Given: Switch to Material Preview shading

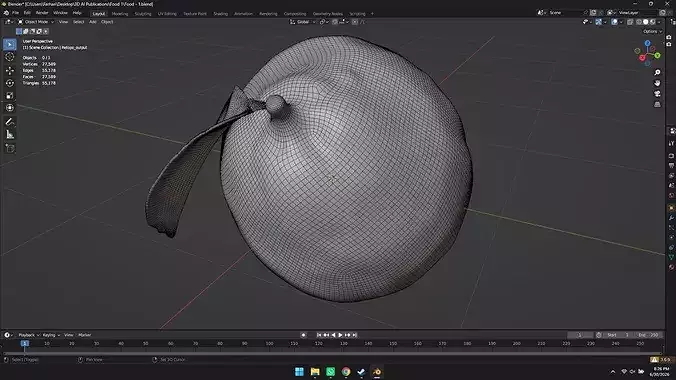Looking at the screenshot, I should point(652,22).
